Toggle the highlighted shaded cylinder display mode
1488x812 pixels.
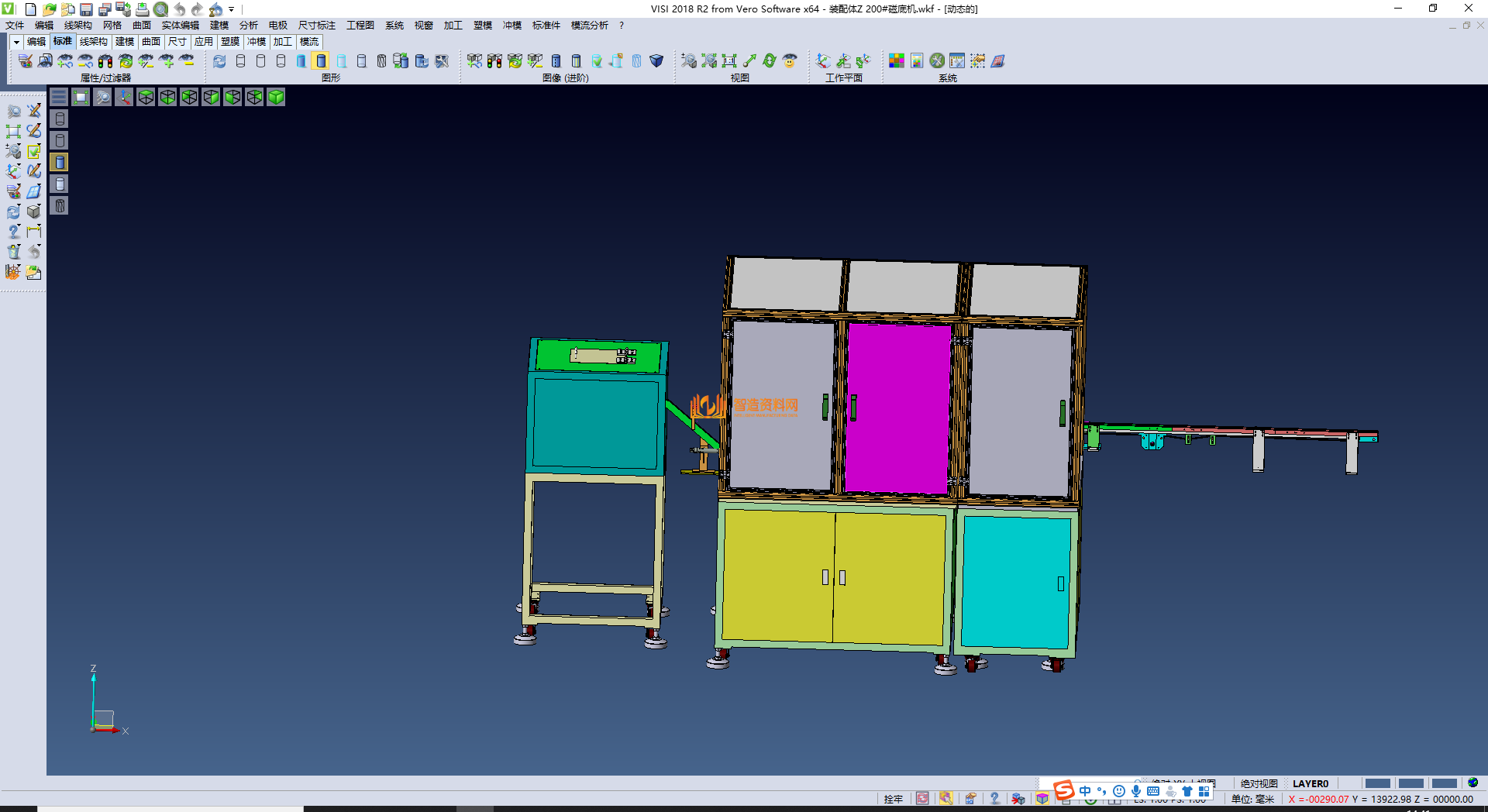[x=321, y=60]
